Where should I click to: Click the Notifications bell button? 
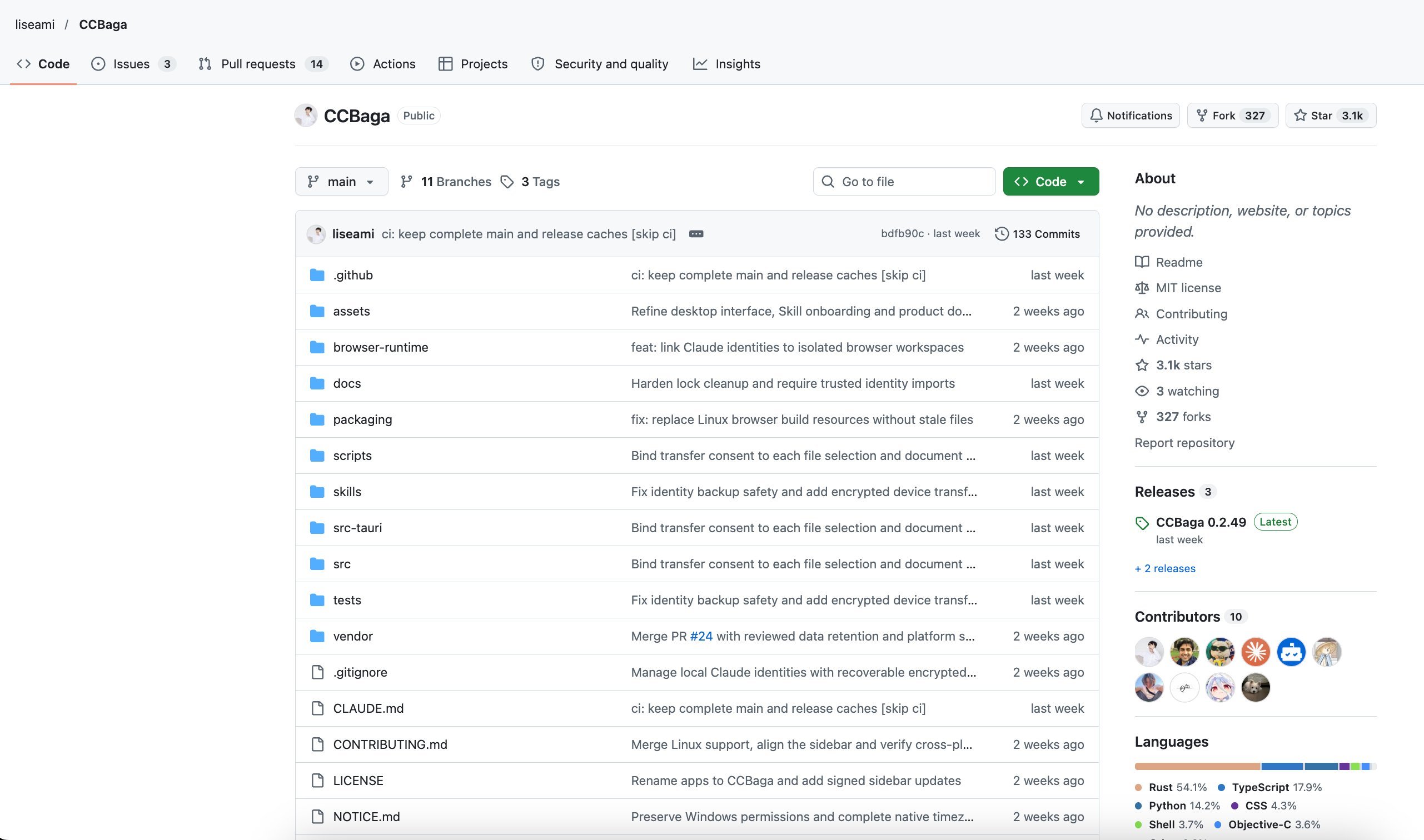[1130, 116]
